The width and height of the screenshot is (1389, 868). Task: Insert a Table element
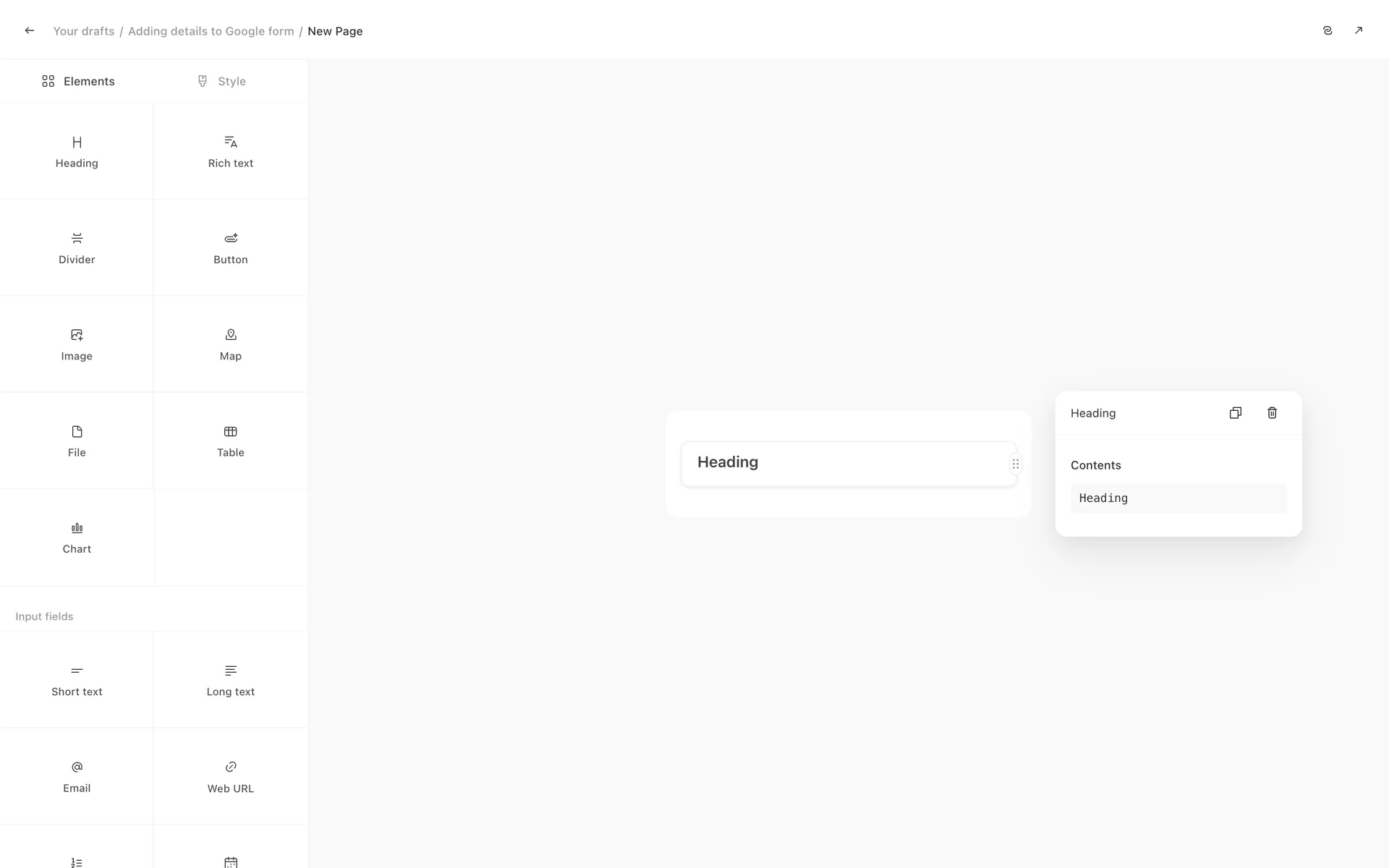tap(230, 441)
